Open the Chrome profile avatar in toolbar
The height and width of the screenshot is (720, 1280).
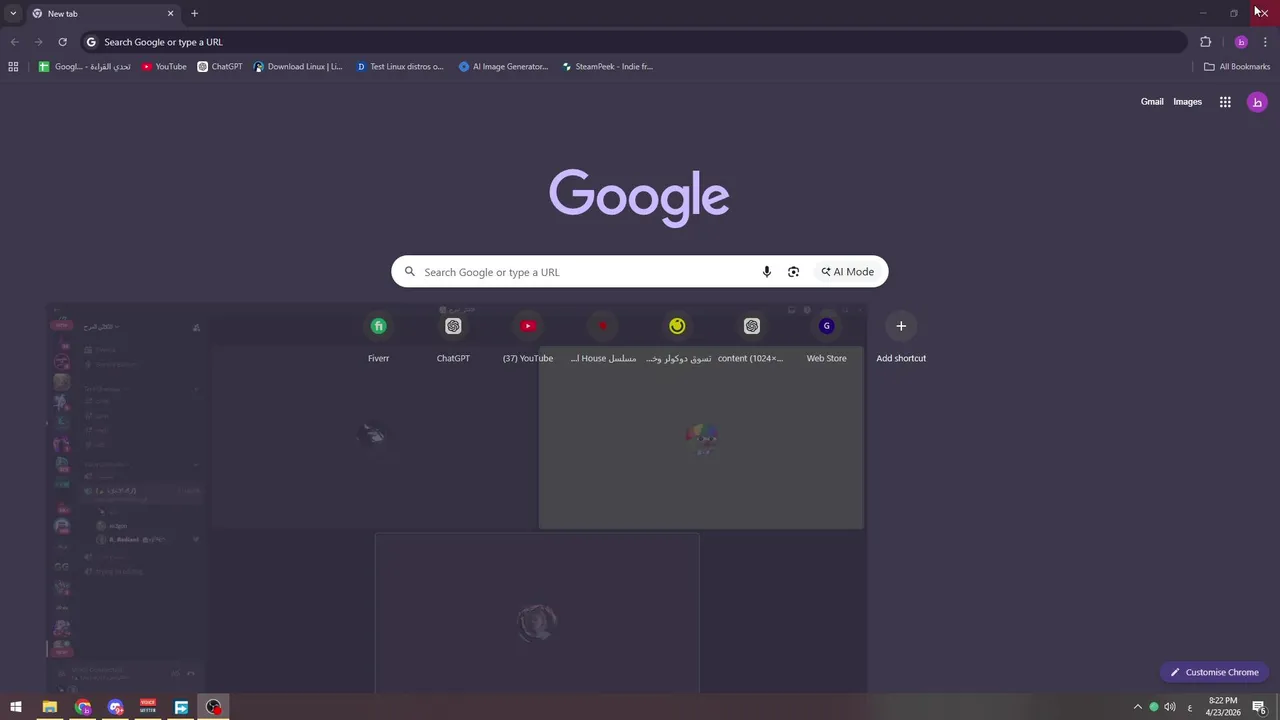(1241, 42)
